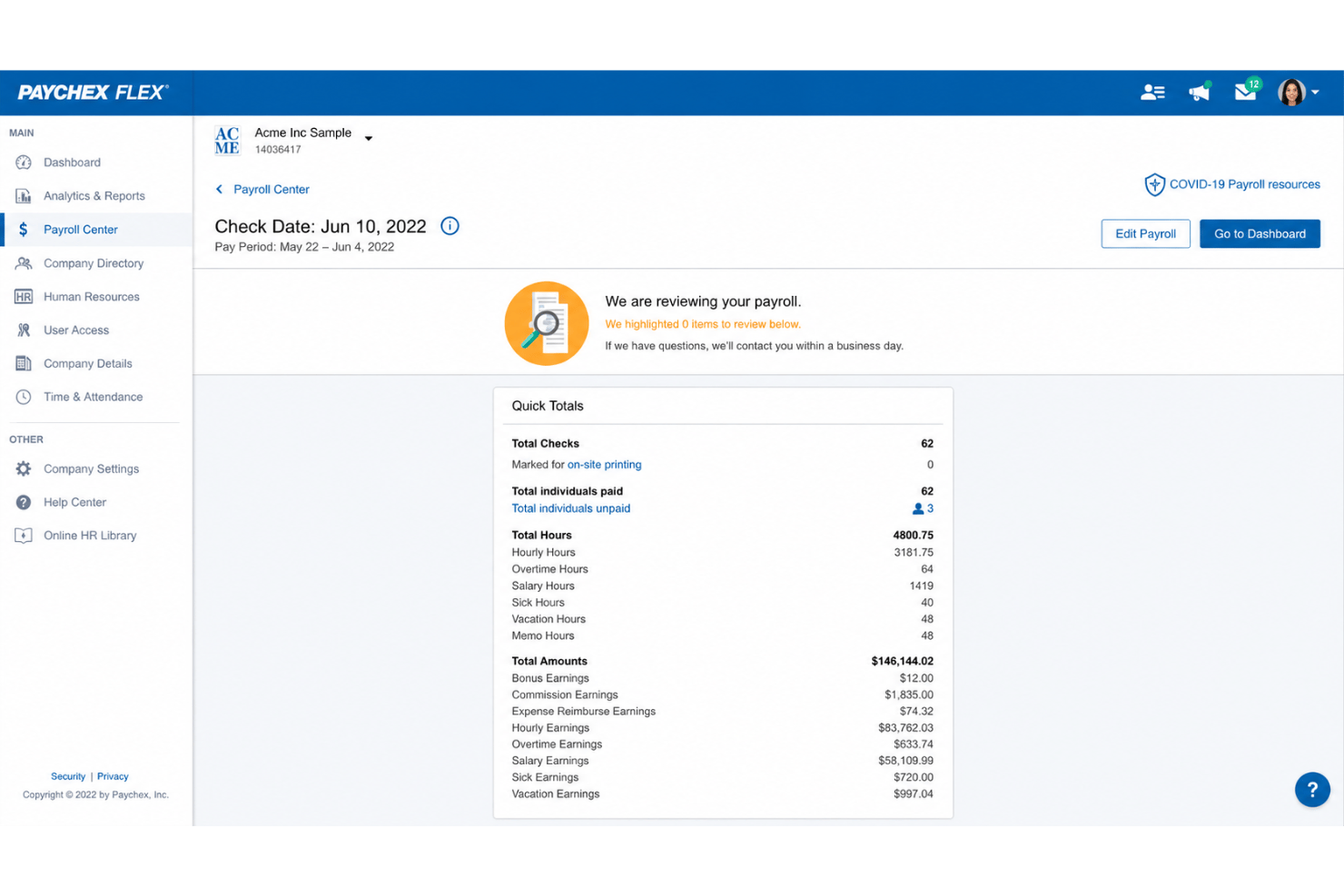Click the check date info icon
The width and height of the screenshot is (1344, 896).
click(450, 226)
